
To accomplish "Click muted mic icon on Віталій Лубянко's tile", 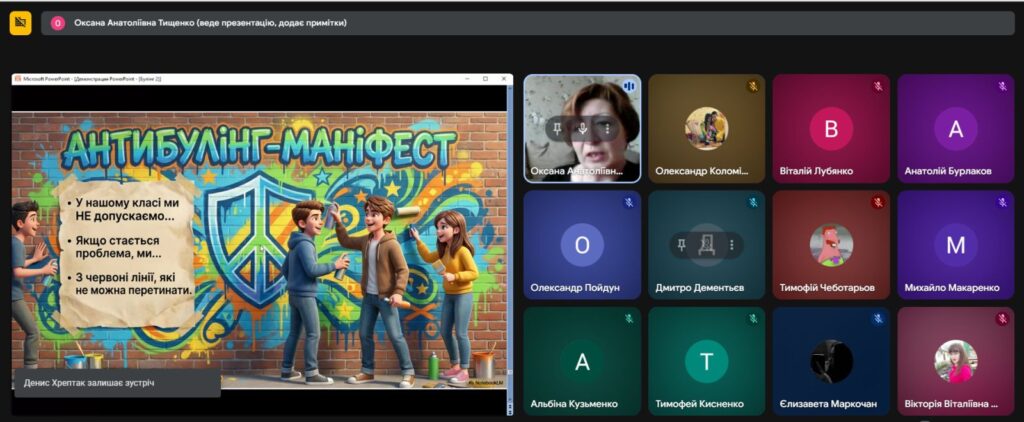I will pyautogui.click(x=877, y=87).
